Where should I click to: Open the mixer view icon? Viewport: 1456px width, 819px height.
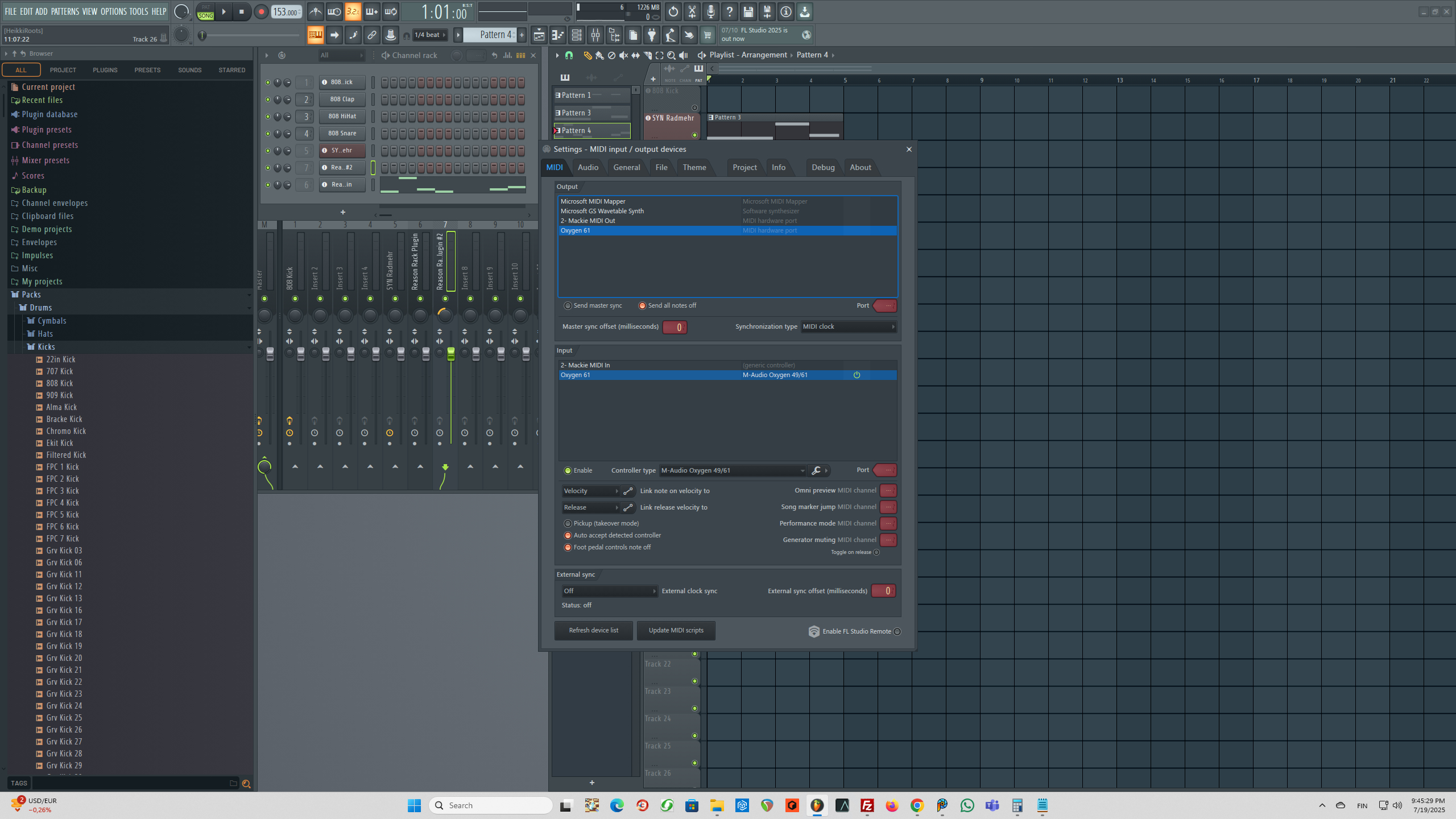595,35
